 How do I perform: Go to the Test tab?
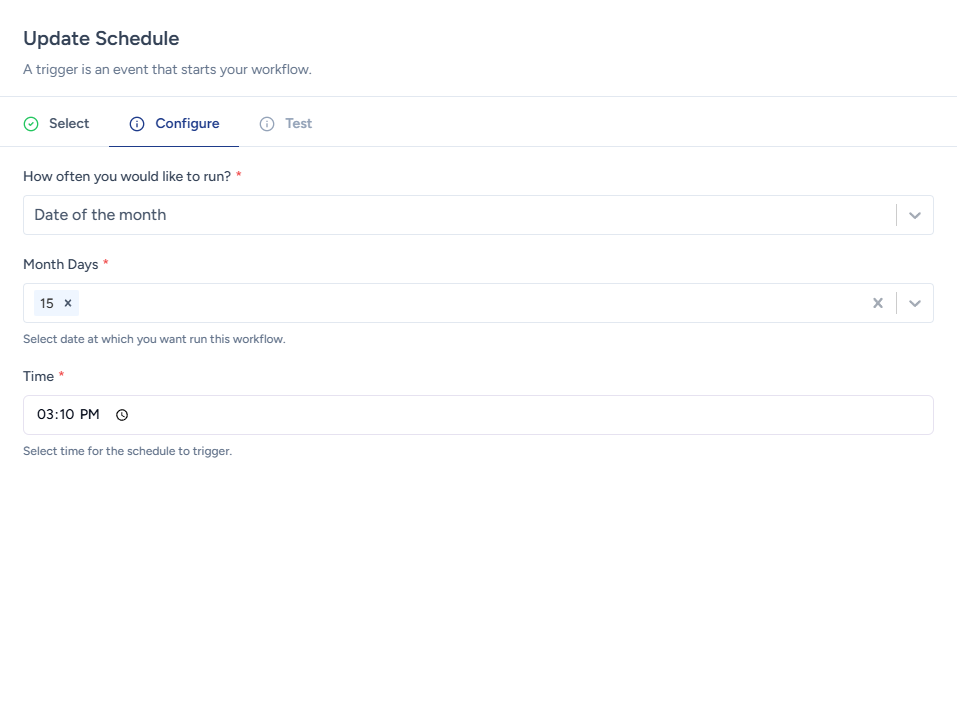298,124
